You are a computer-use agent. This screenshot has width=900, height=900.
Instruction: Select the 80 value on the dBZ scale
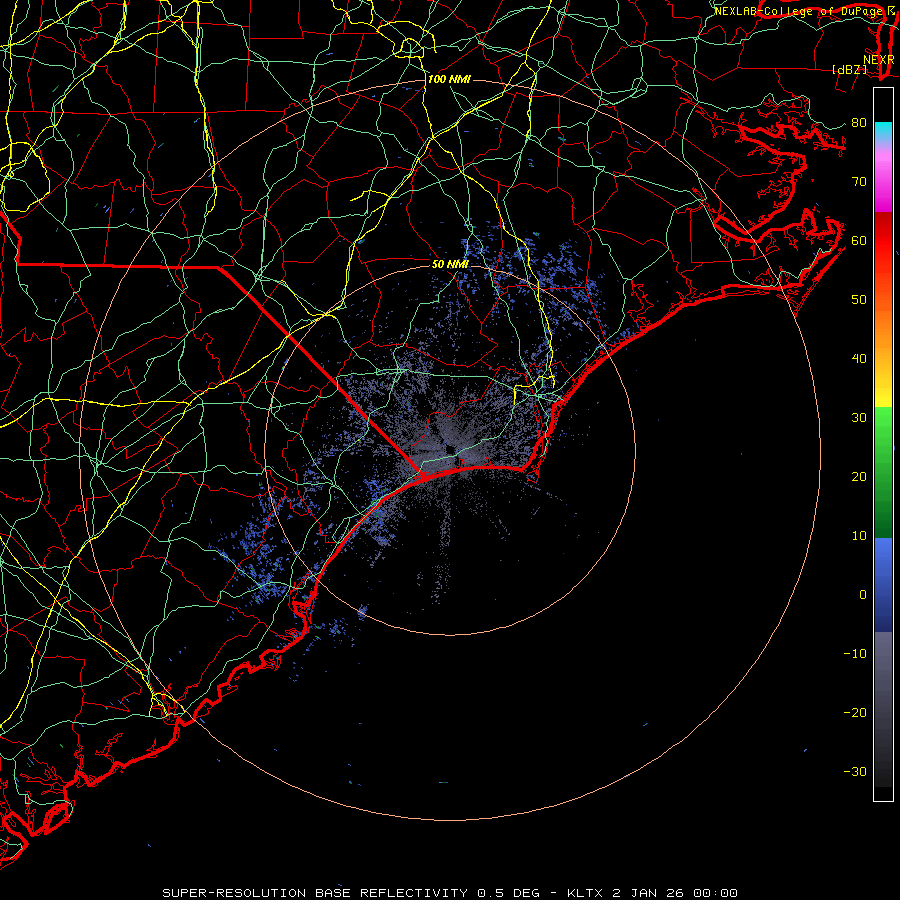coord(859,123)
